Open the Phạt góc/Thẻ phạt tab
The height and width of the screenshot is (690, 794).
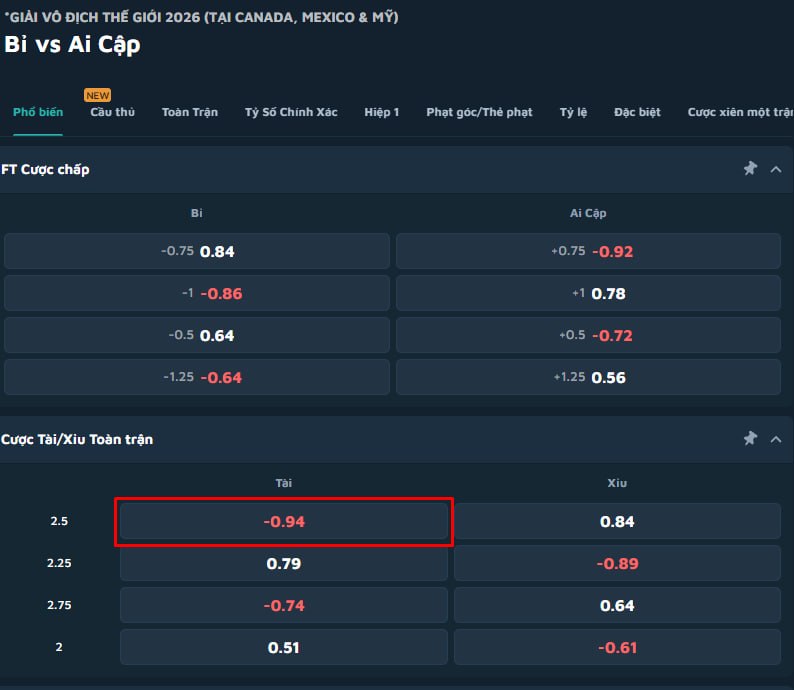tap(479, 112)
